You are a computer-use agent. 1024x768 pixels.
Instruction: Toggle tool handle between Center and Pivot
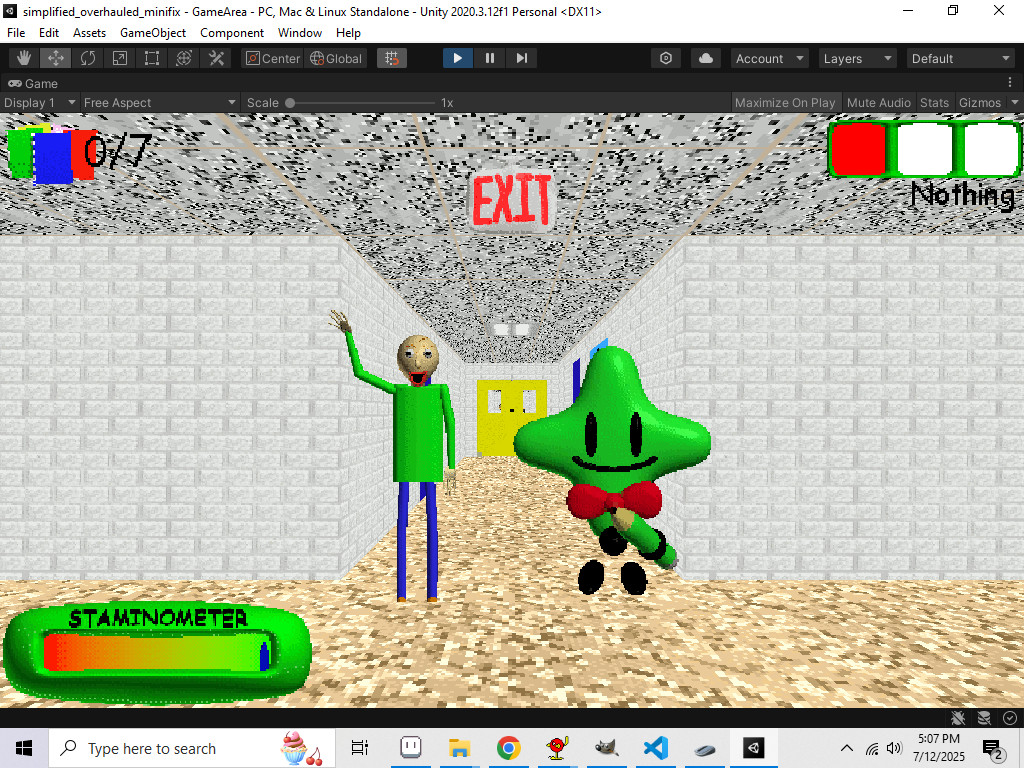[272, 58]
